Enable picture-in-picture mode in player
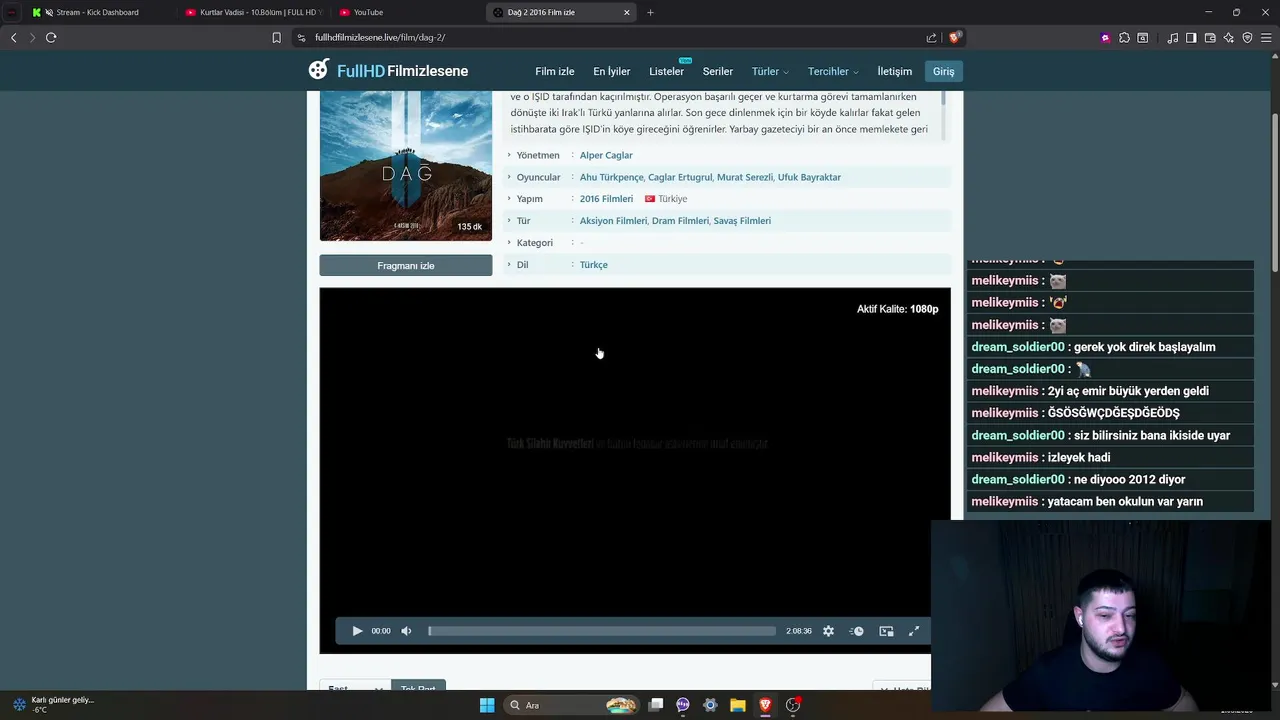The image size is (1280, 720). [886, 631]
